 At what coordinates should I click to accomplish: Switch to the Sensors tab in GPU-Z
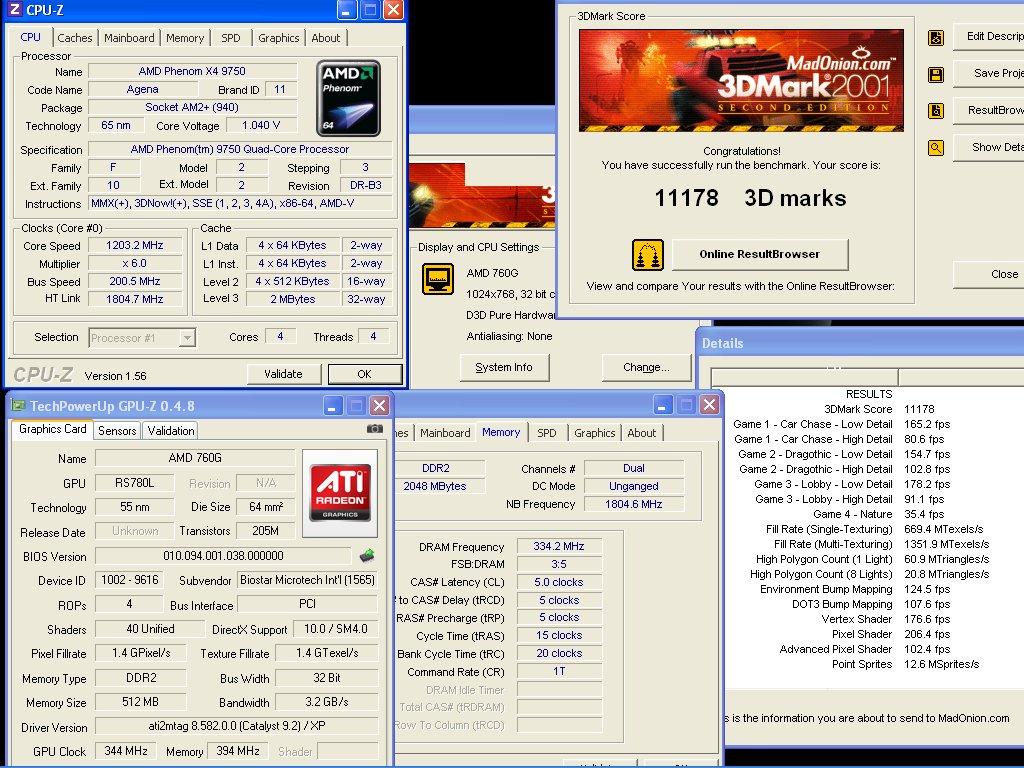tap(118, 430)
